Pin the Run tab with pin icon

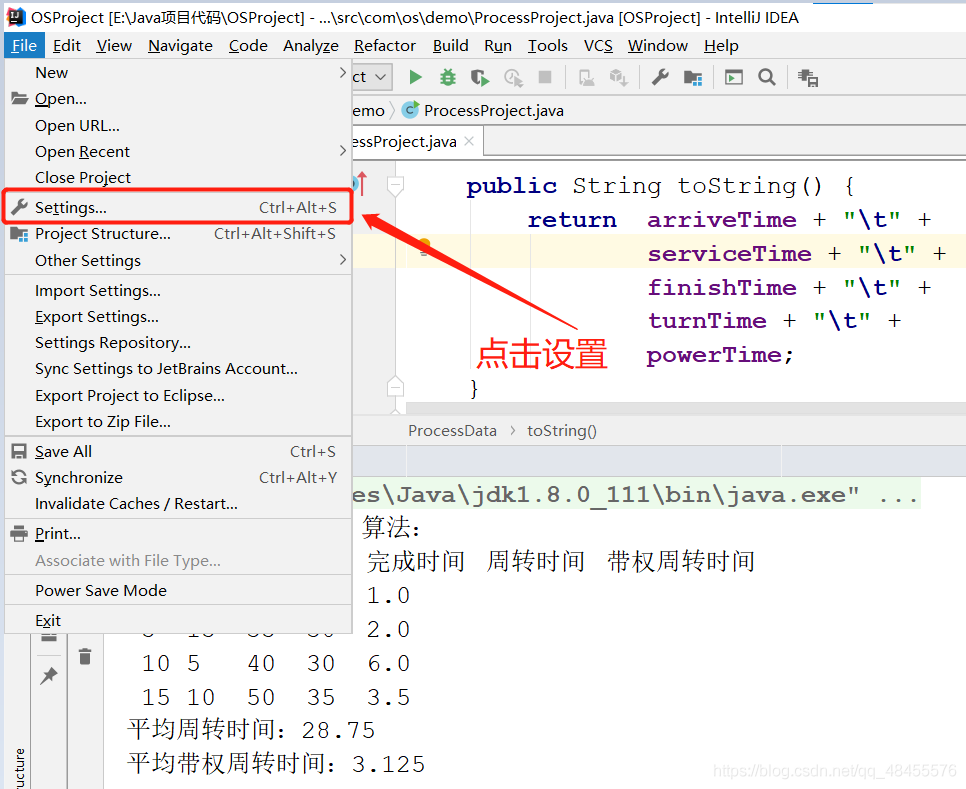[48, 677]
